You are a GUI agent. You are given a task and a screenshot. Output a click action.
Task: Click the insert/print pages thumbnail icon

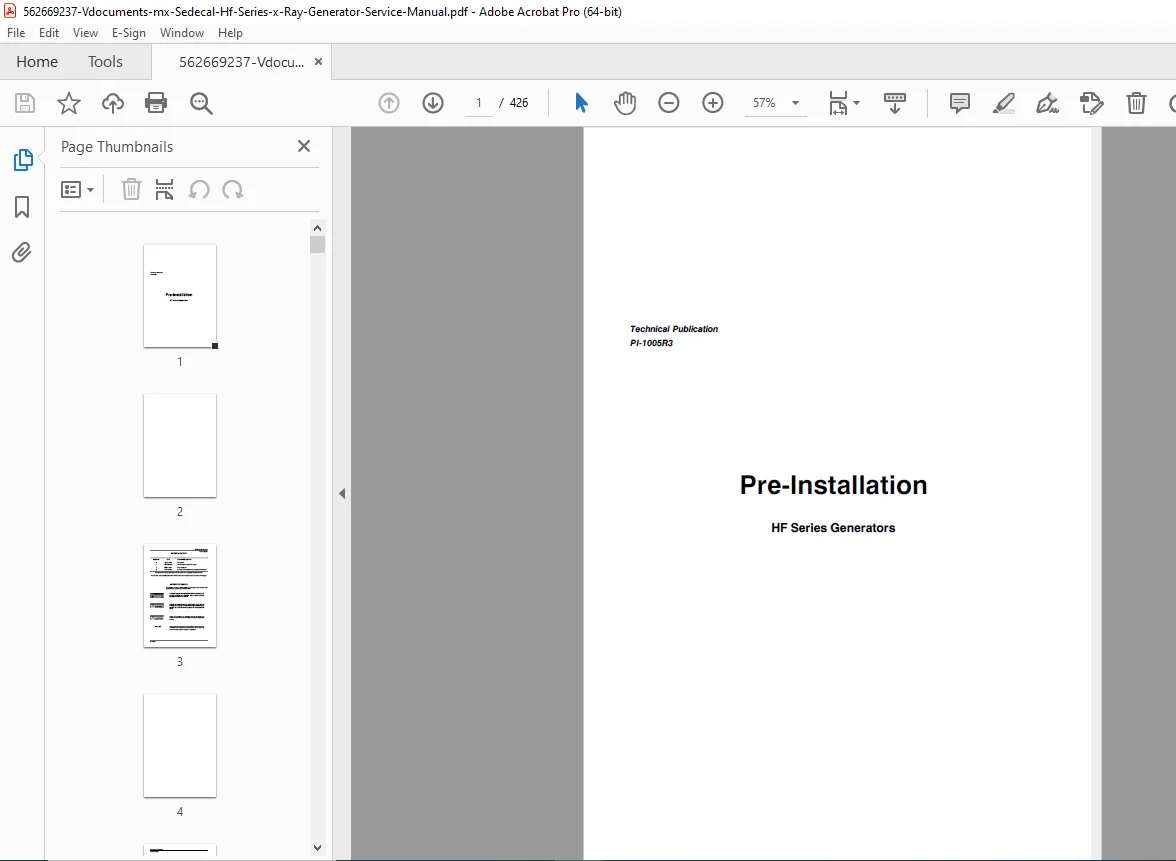164,189
